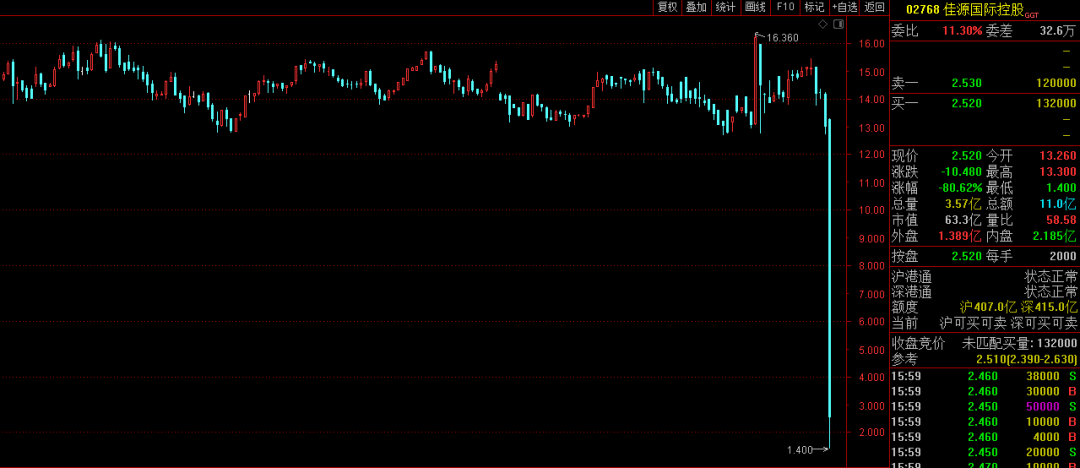
Task: Click the 15:59 trade row with 30000 B
Action: [x=984, y=391]
